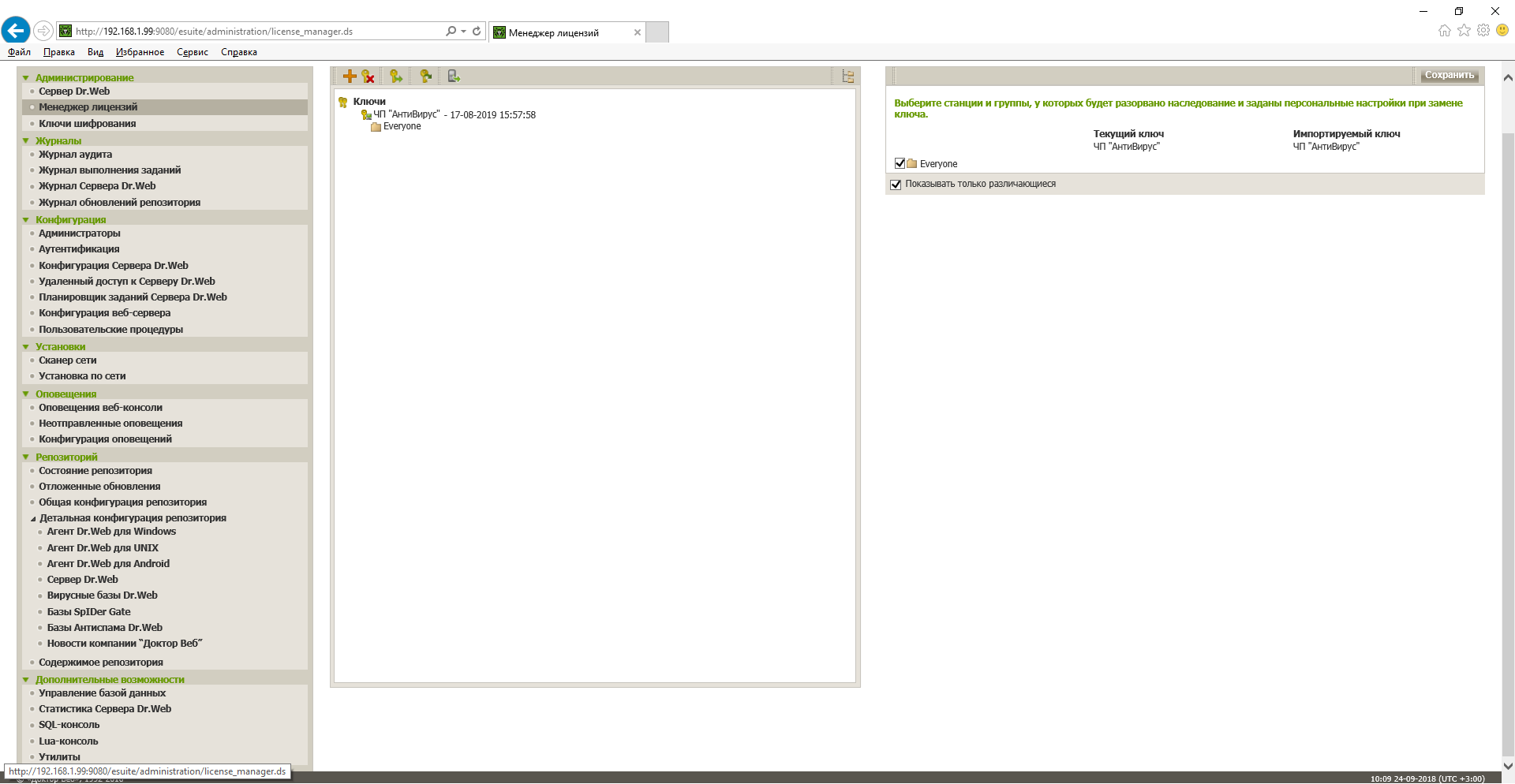Open browser home page icon
This screenshot has width=1515, height=784.
[1445, 30]
